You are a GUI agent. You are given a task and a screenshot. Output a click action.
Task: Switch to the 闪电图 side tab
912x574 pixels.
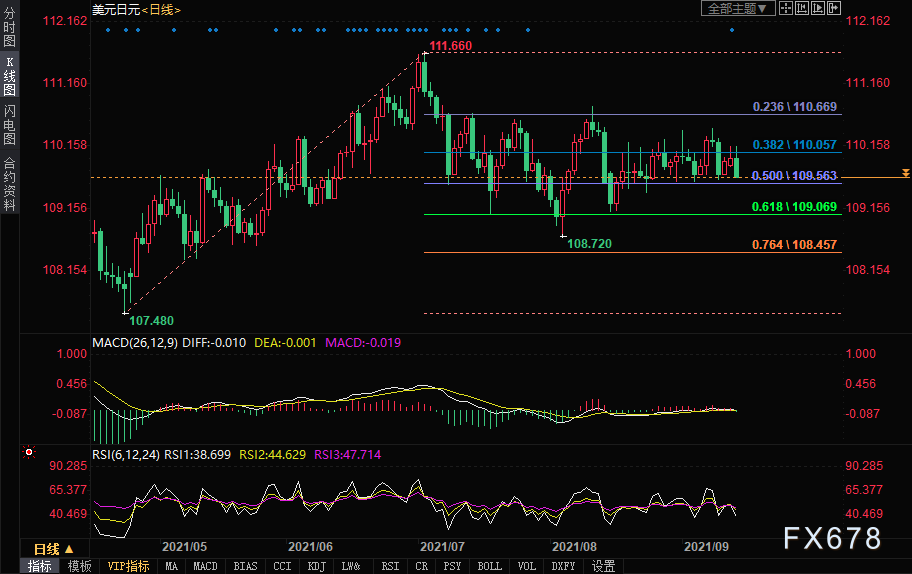click(x=9, y=124)
